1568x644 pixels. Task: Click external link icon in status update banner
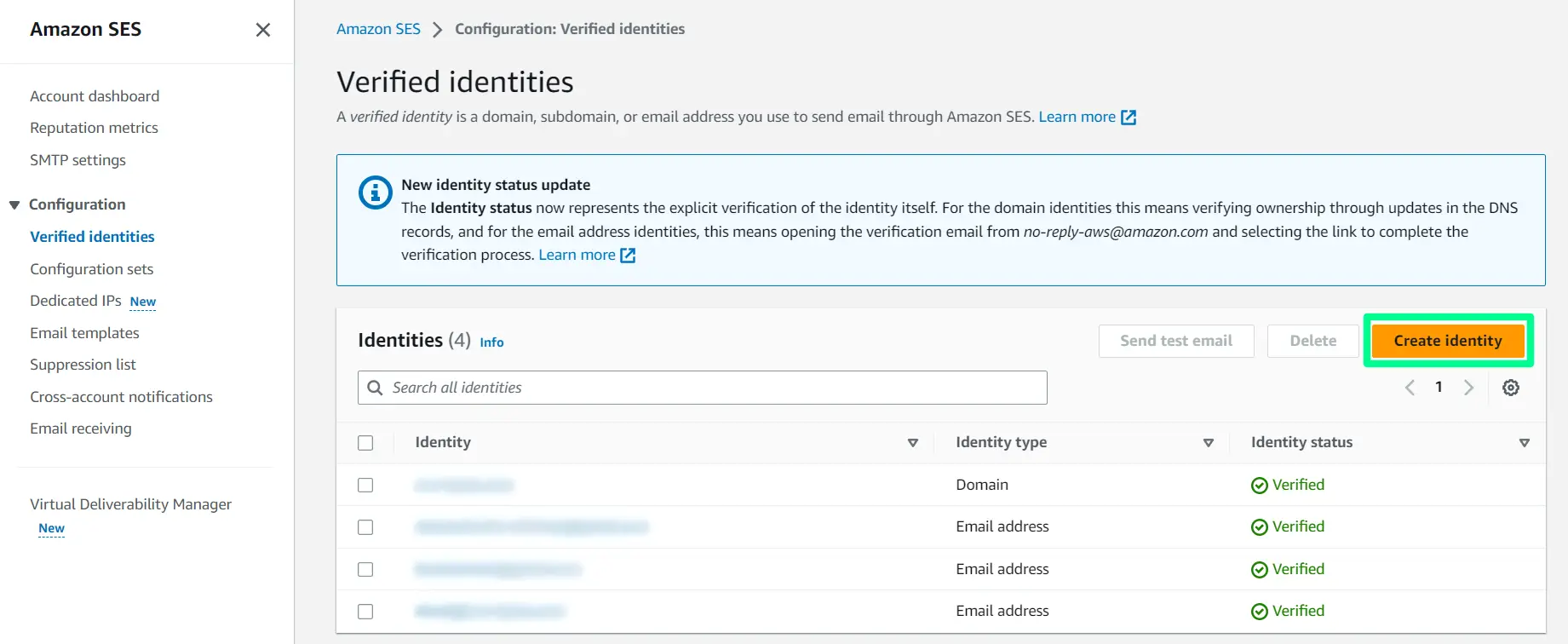point(628,256)
